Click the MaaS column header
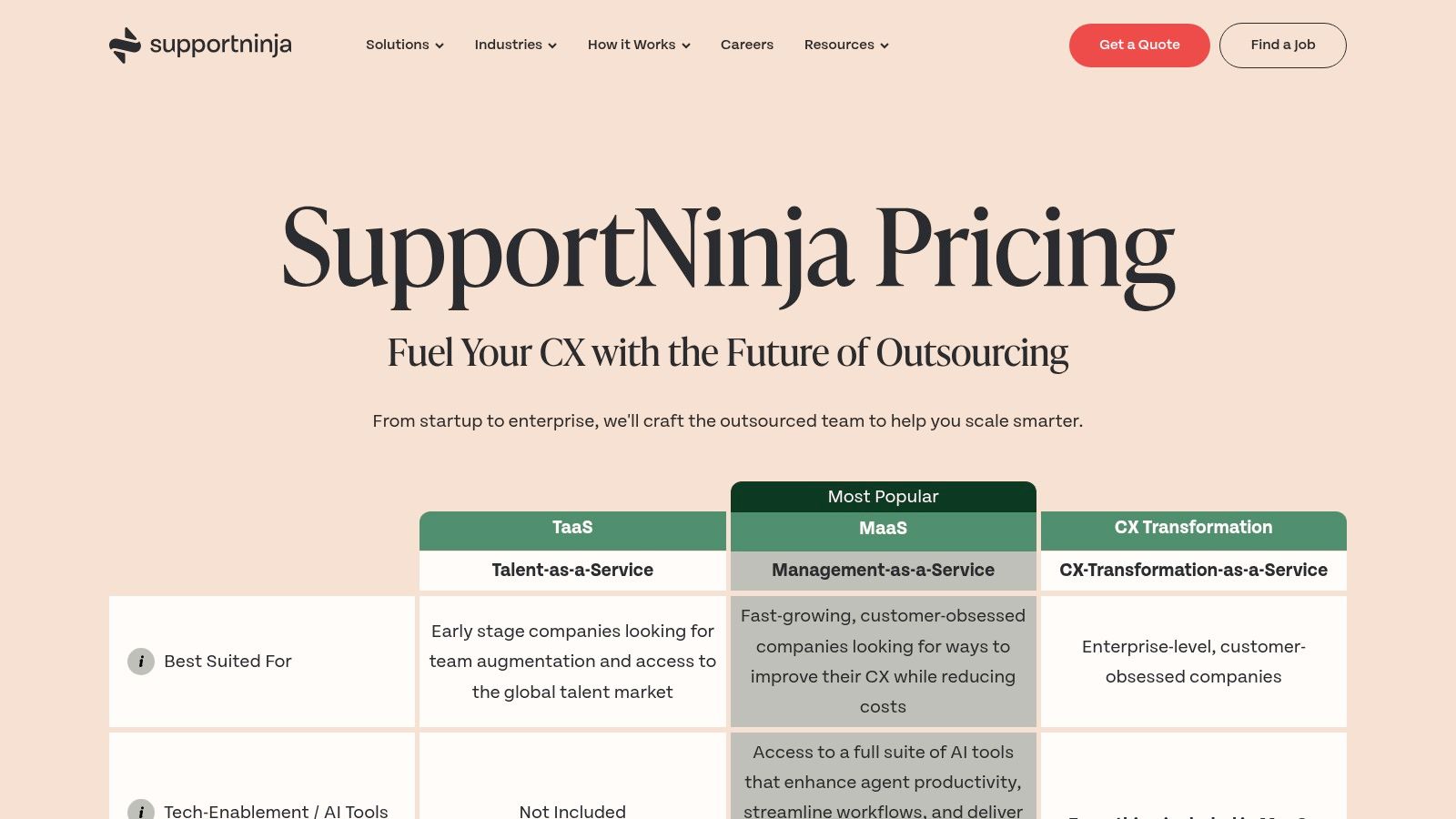The image size is (1456, 819). [x=882, y=529]
